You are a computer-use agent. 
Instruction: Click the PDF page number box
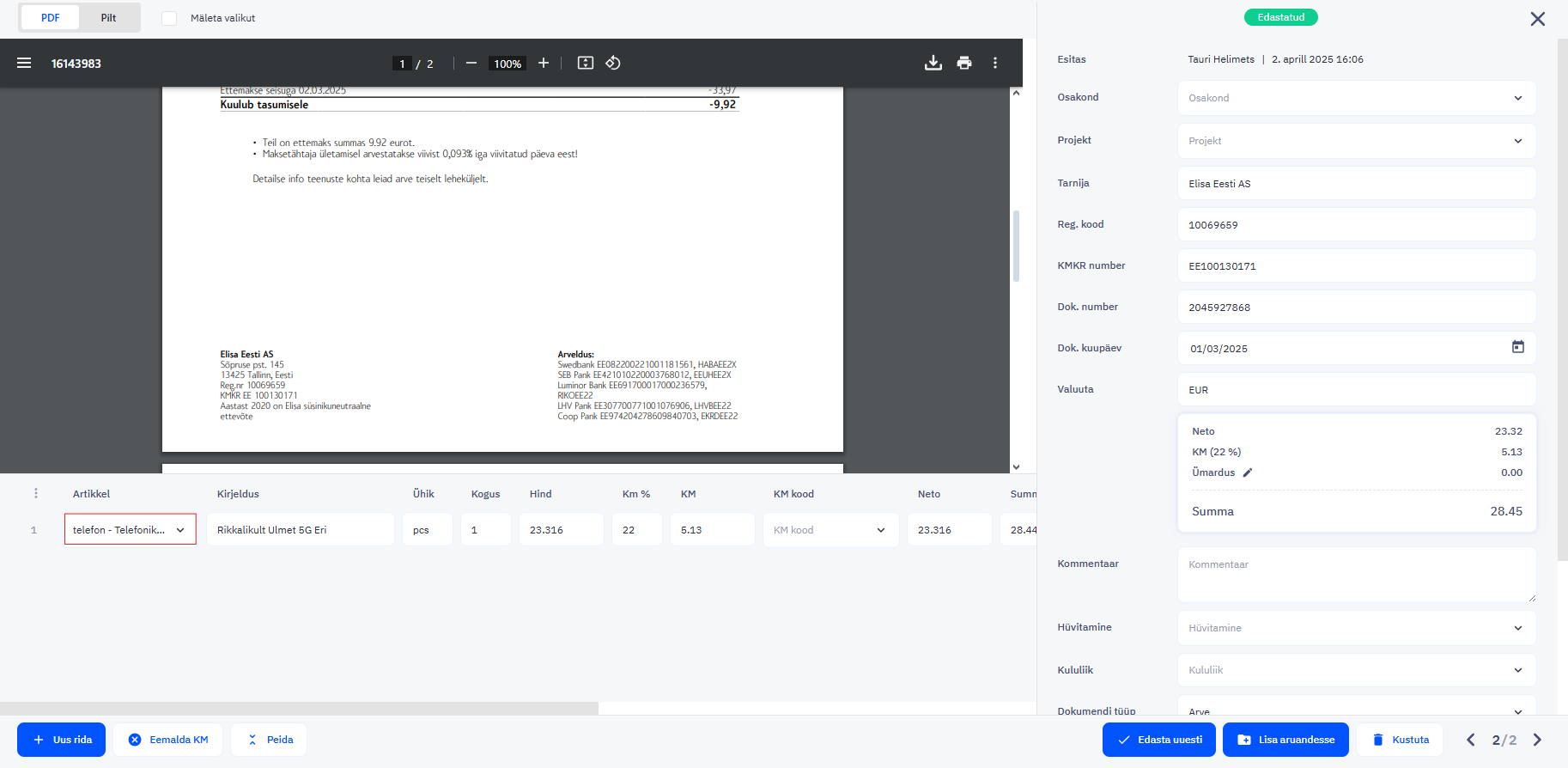[x=402, y=64]
